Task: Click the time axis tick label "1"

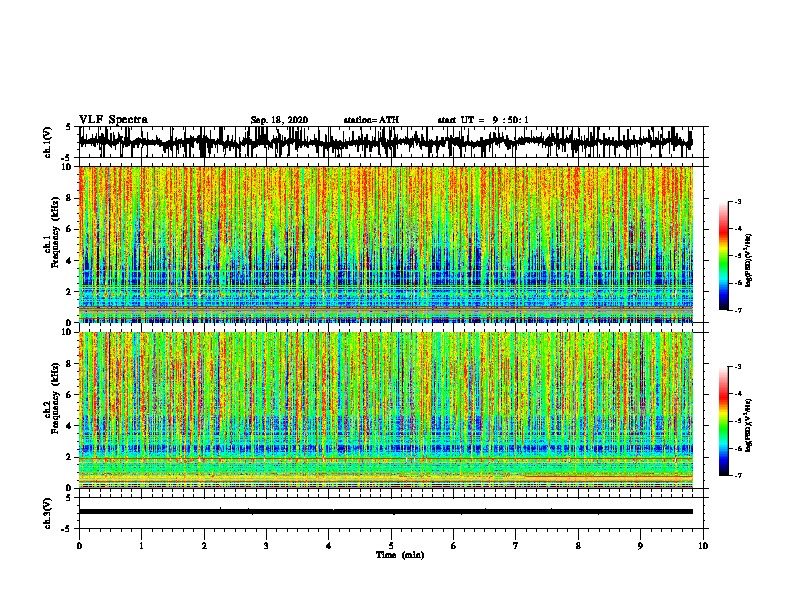Action: click(x=141, y=546)
